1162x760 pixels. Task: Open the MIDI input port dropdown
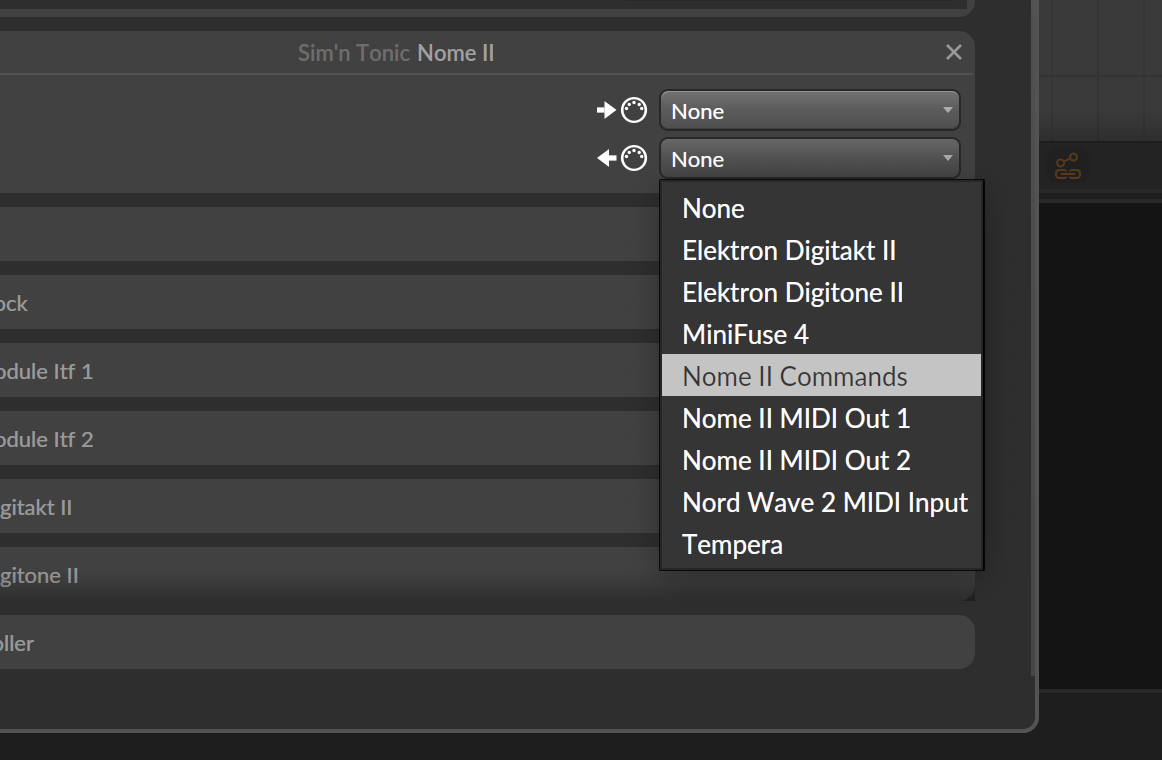click(x=809, y=111)
